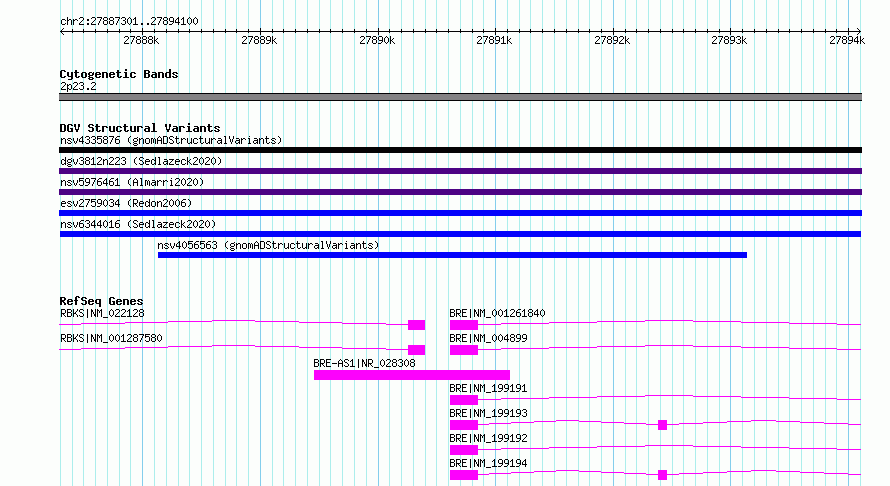The width and height of the screenshot is (890, 486).
Task: Open variant label nsv6344016 (Sedlazeck2020)
Action: click(x=138, y=224)
